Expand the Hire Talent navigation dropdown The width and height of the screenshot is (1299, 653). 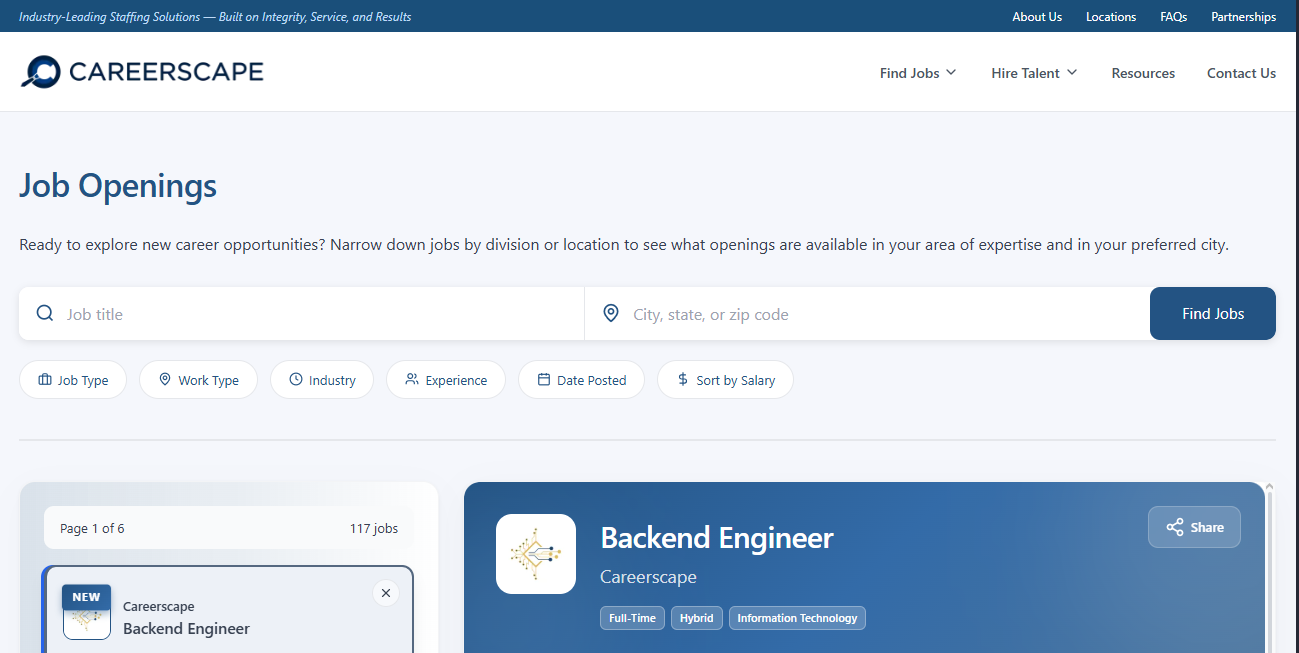[1033, 72]
